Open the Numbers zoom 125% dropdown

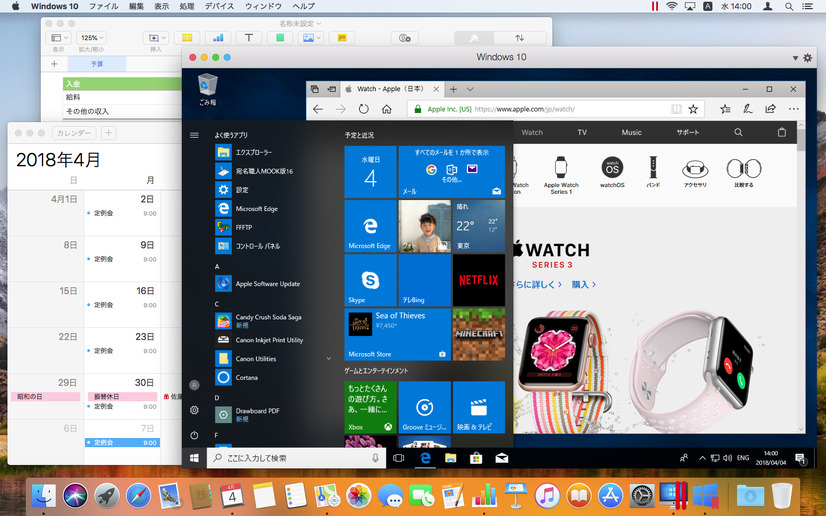click(92, 38)
